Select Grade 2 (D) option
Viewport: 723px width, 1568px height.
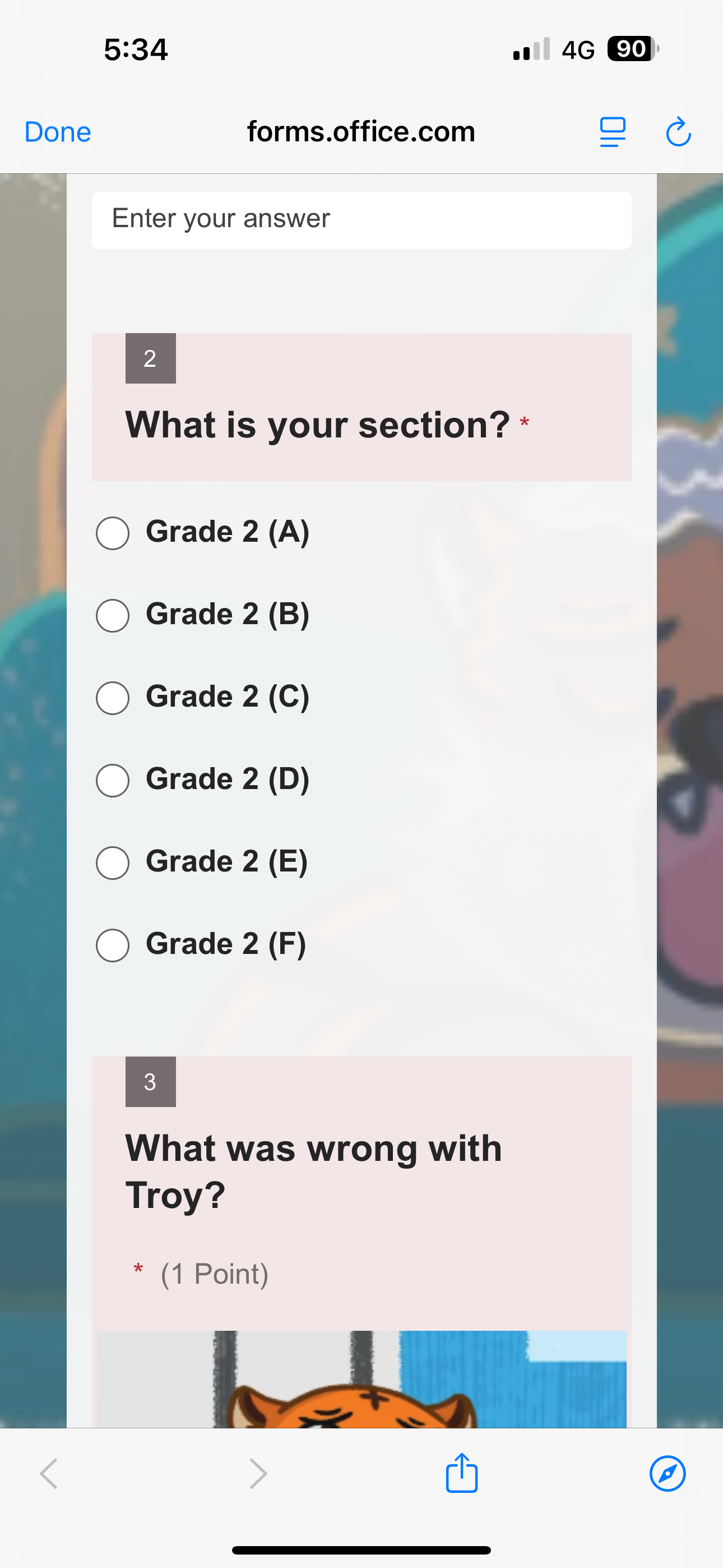pos(113,780)
